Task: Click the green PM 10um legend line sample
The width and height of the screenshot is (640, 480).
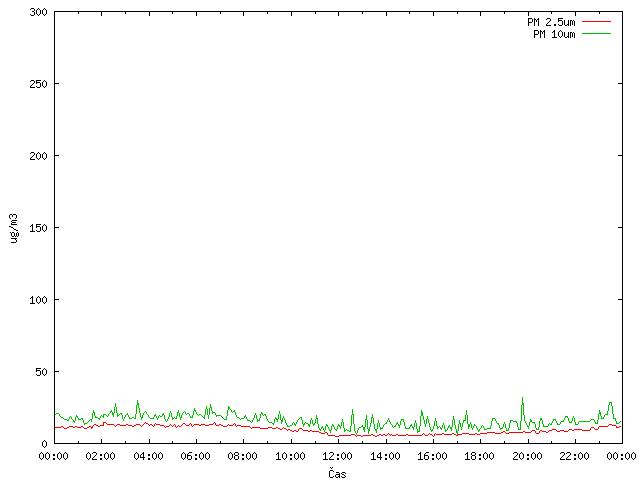Action: (596, 34)
